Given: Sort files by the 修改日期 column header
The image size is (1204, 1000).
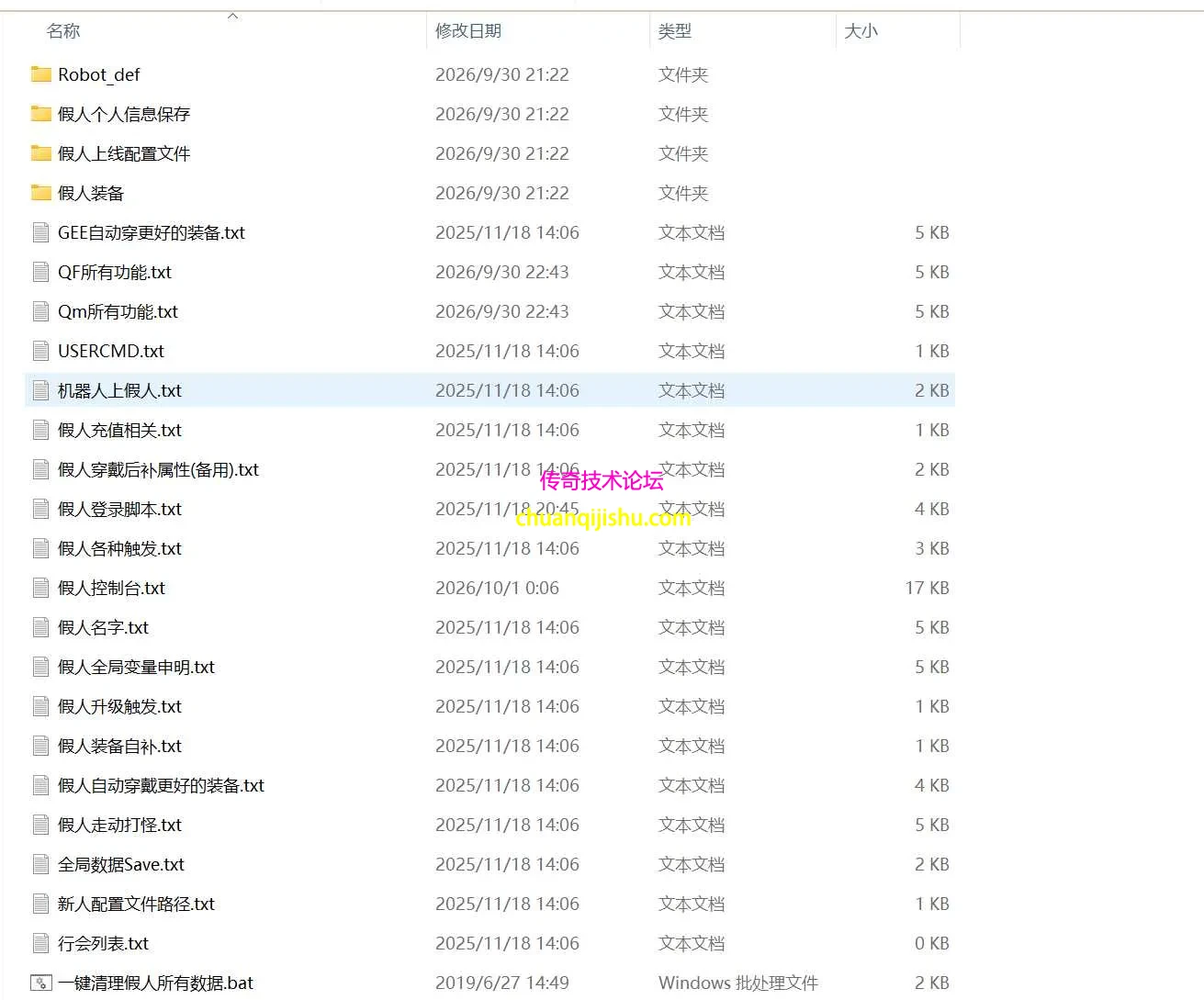Looking at the screenshot, I should pos(468,31).
